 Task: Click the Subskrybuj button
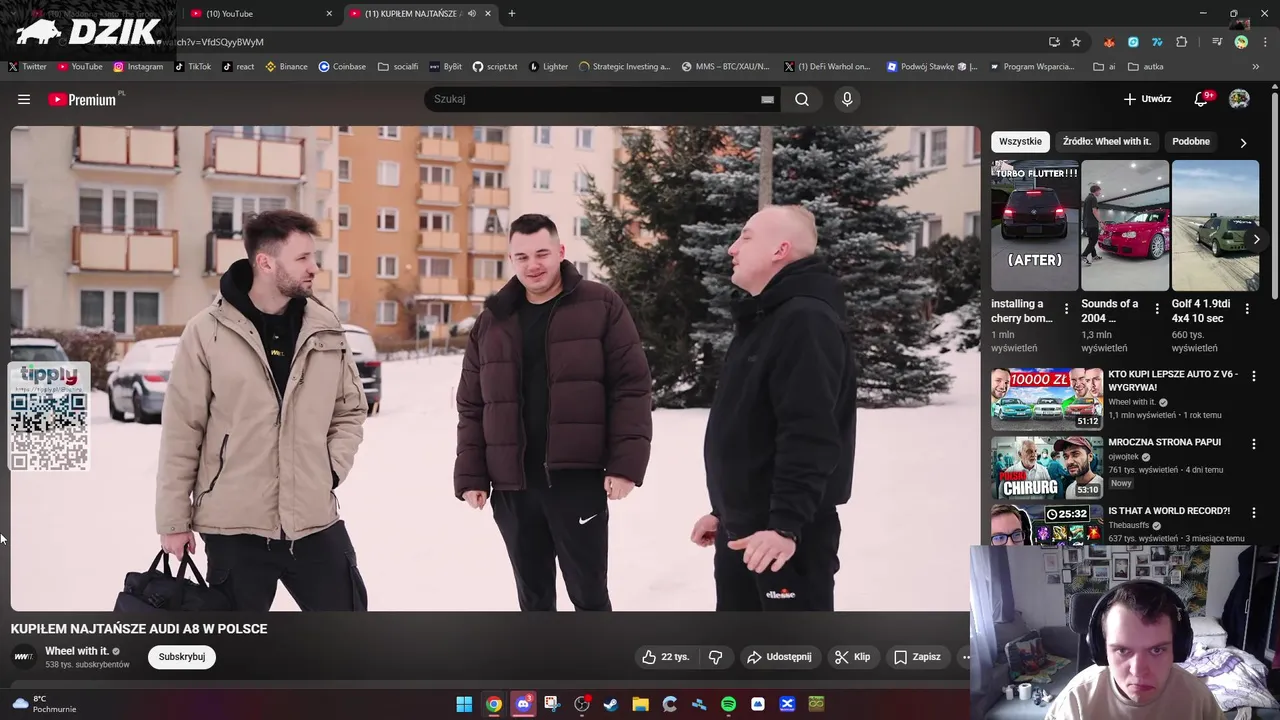pyautogui.click(x=182, y=657)
